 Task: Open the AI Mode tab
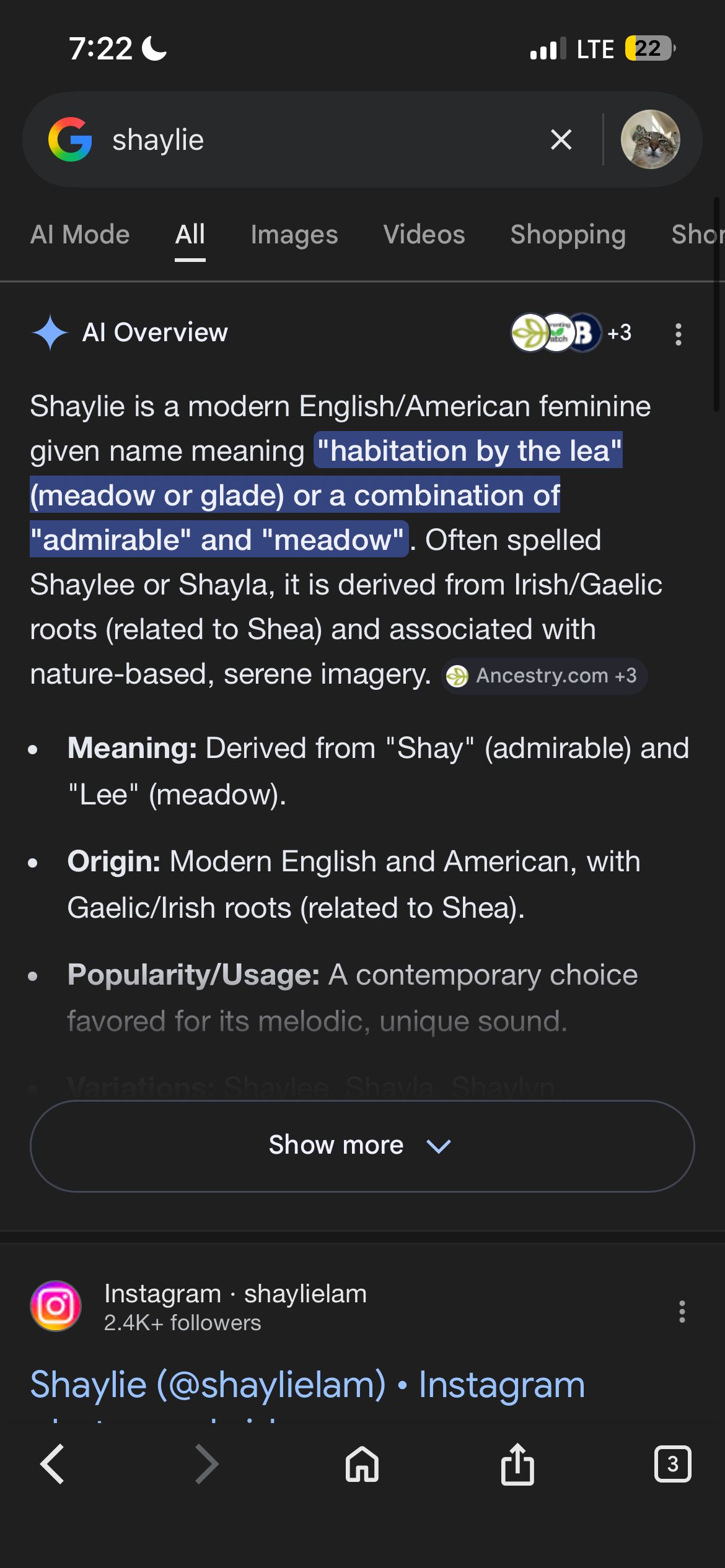80,235
